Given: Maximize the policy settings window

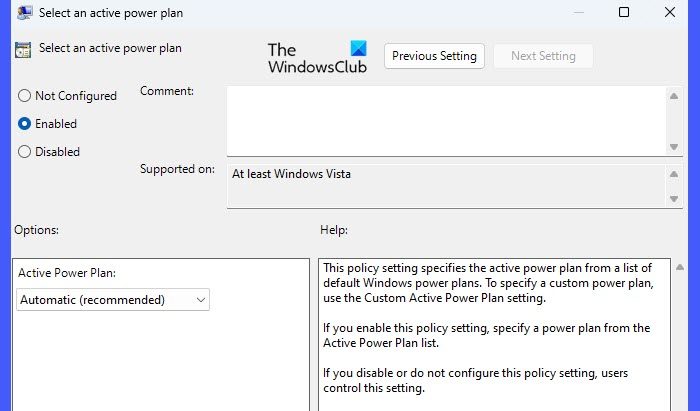Looking at the screenshot, I should coord(624,13).
